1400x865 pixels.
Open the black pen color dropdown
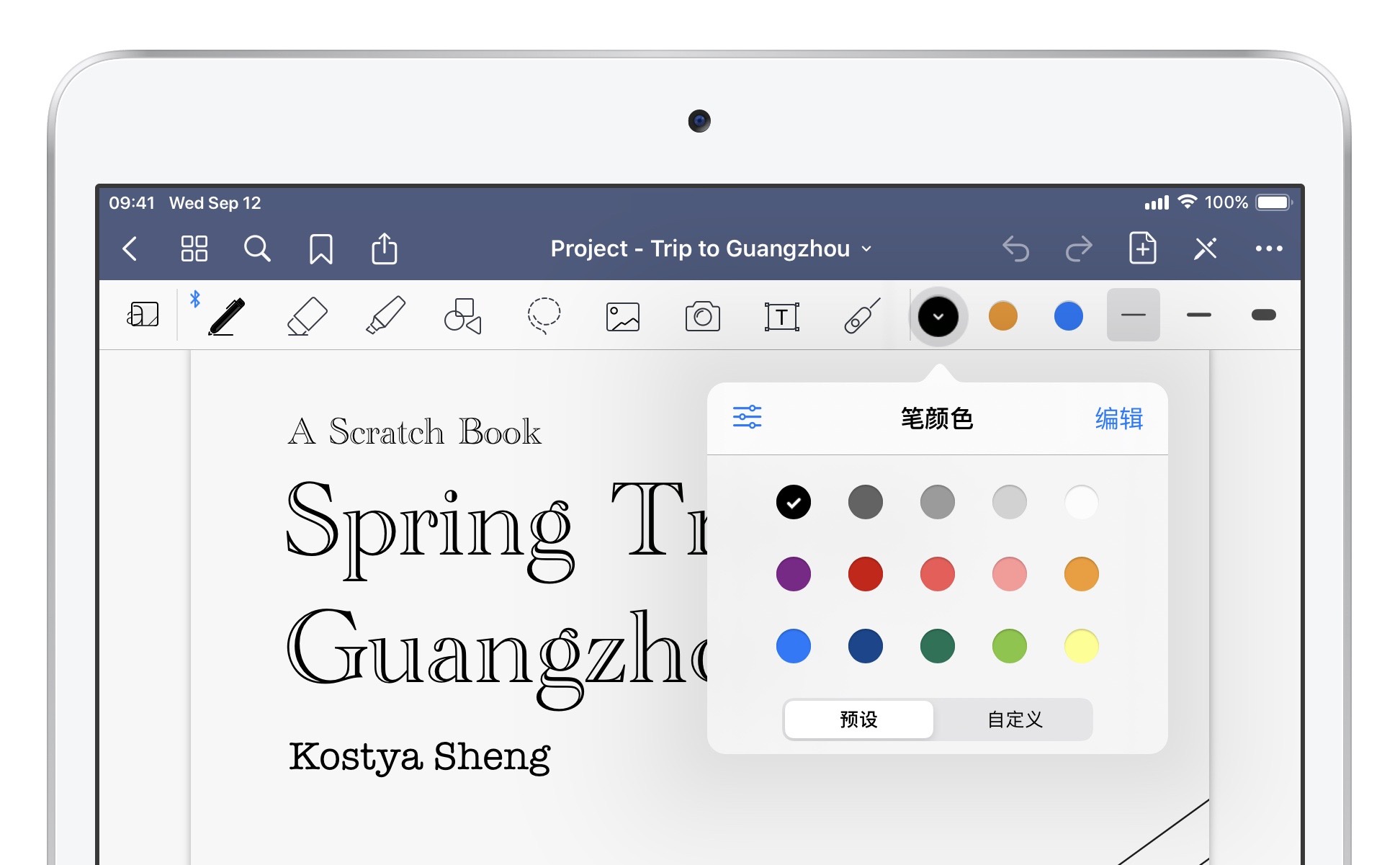[938, 316]
